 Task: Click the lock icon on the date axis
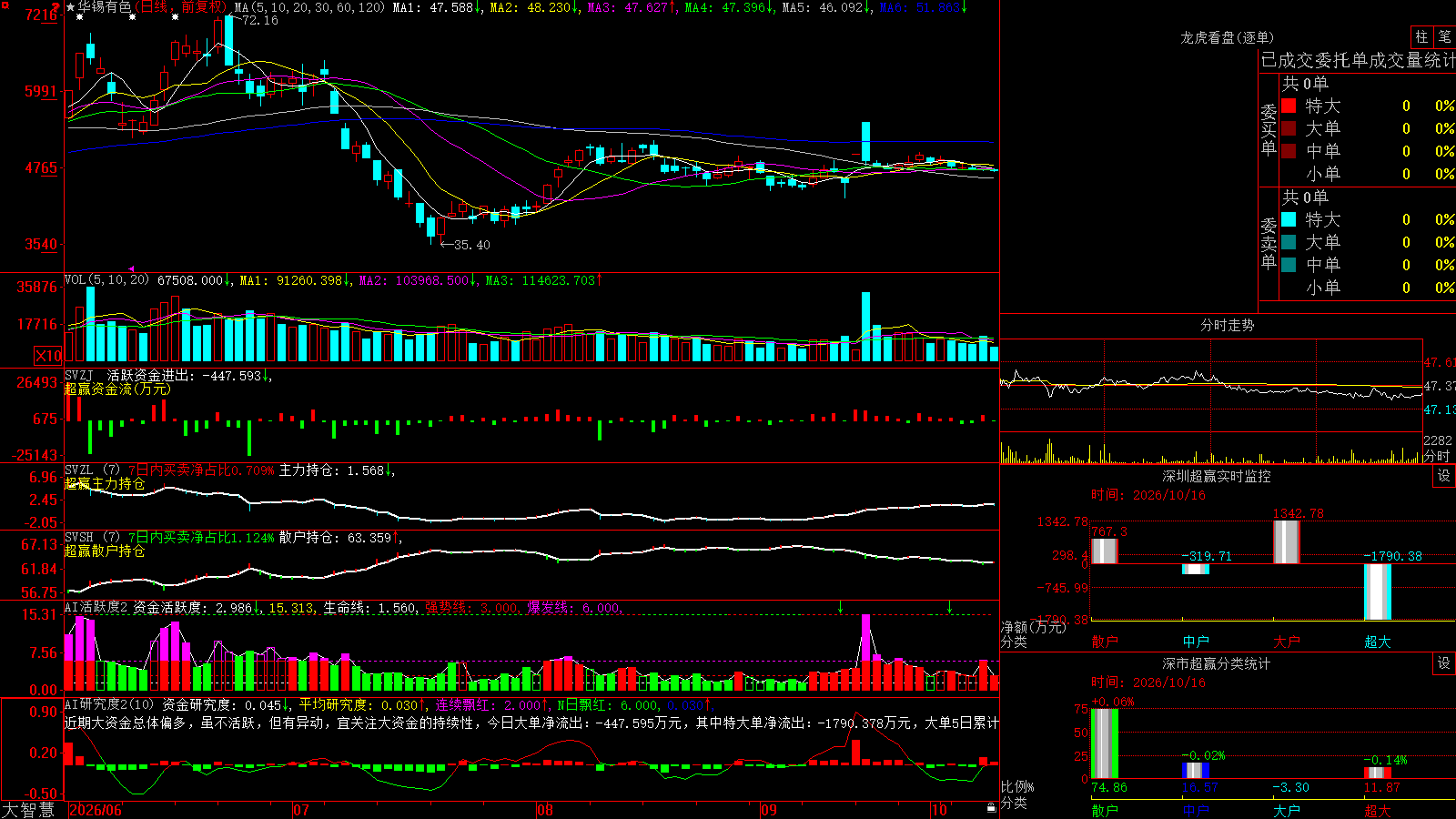tap(992, 808)
